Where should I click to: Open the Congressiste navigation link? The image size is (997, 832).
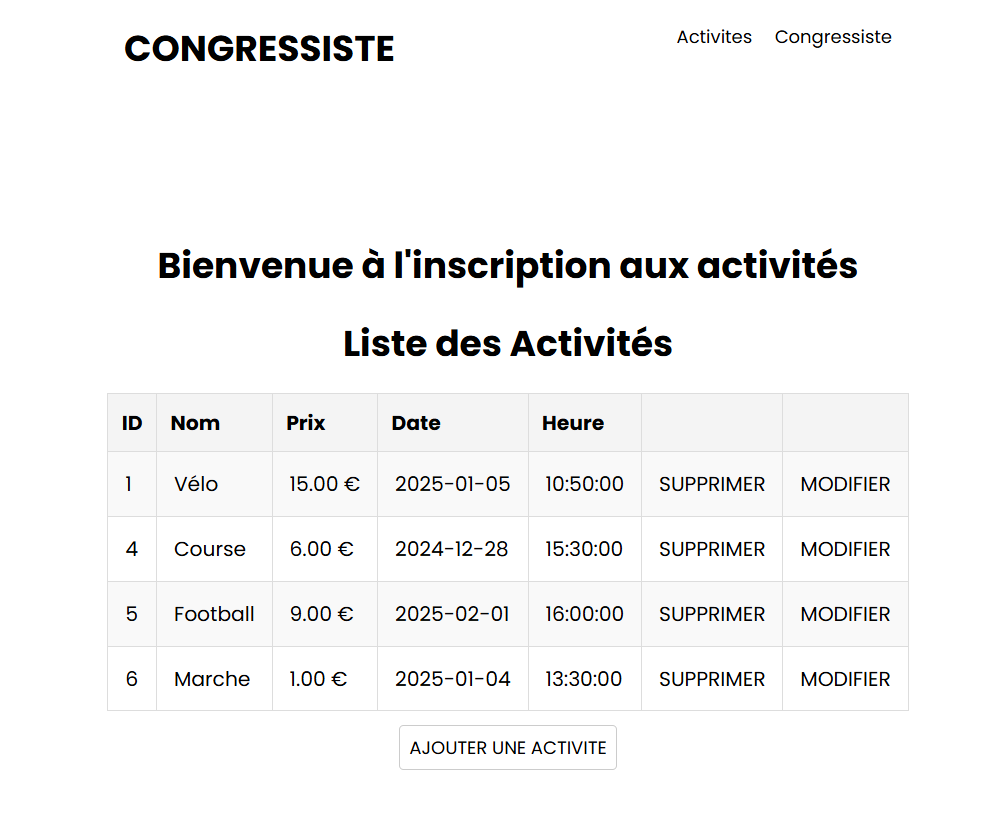(x=833, y=37)
